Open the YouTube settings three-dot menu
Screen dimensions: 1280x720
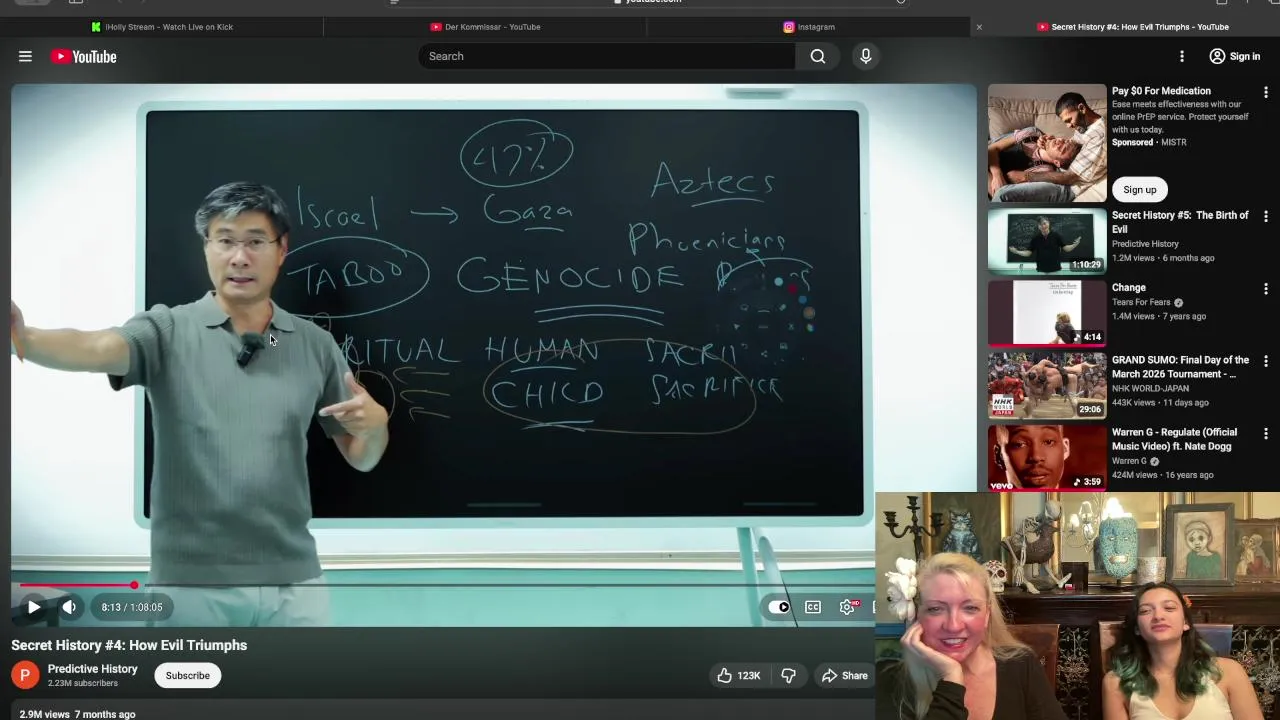(x=1182, y=56)
